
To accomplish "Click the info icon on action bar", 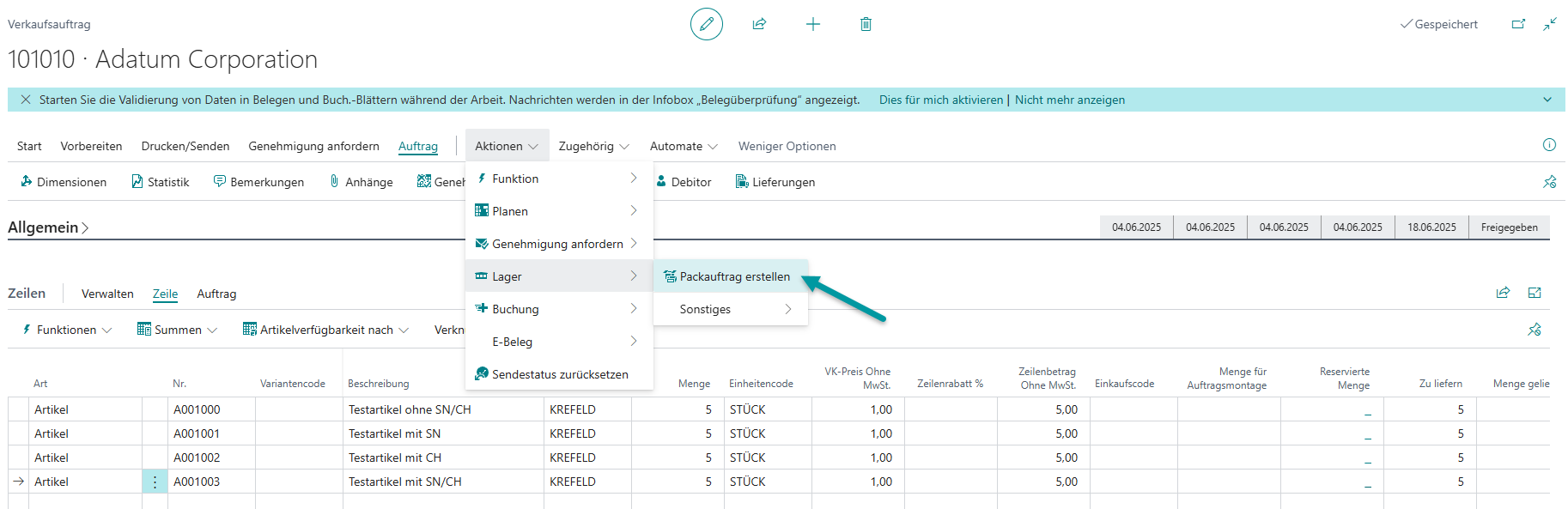I will coord(1549,145).
